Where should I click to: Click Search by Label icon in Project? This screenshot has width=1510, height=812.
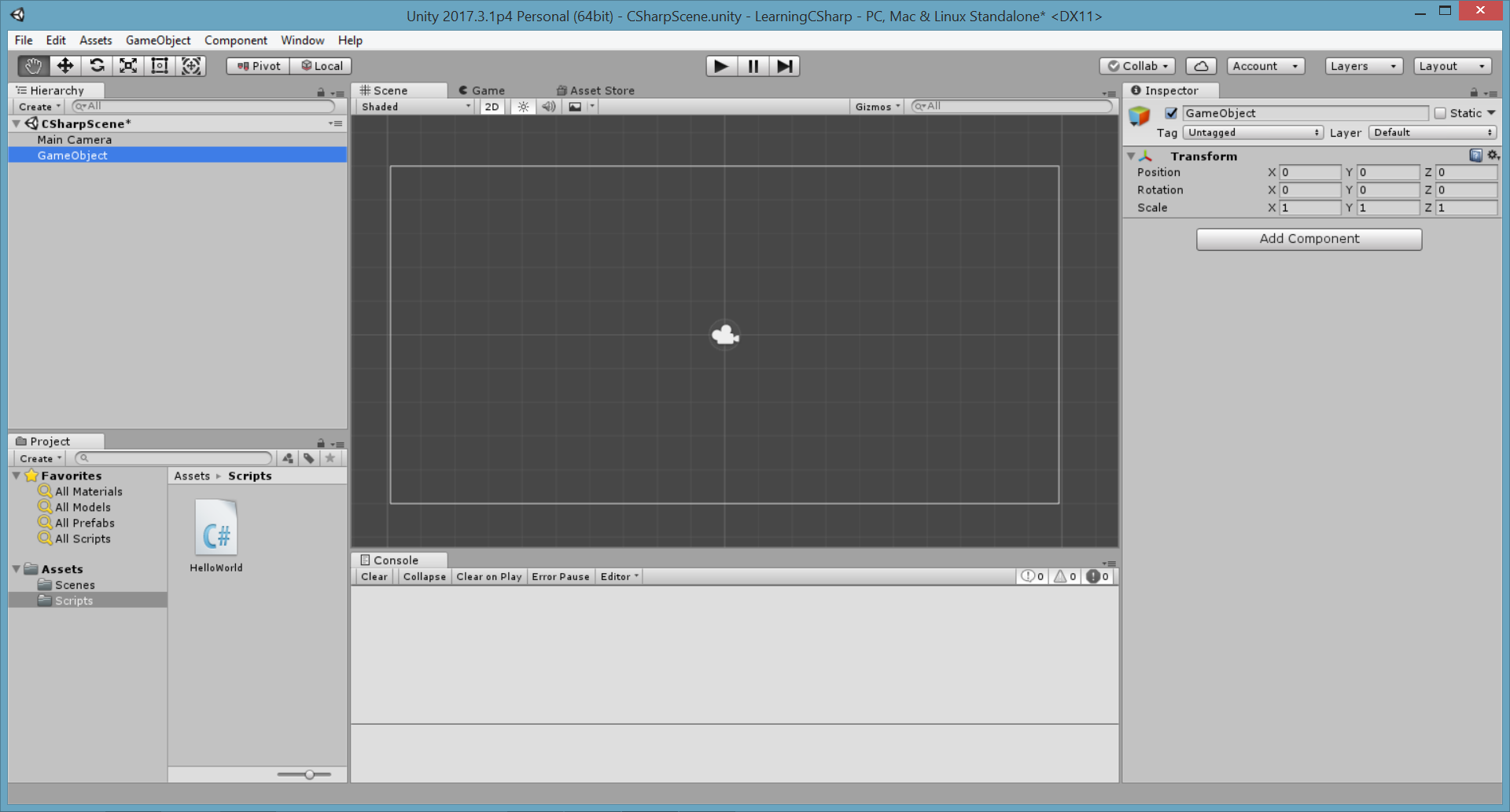tap(309, 458)
